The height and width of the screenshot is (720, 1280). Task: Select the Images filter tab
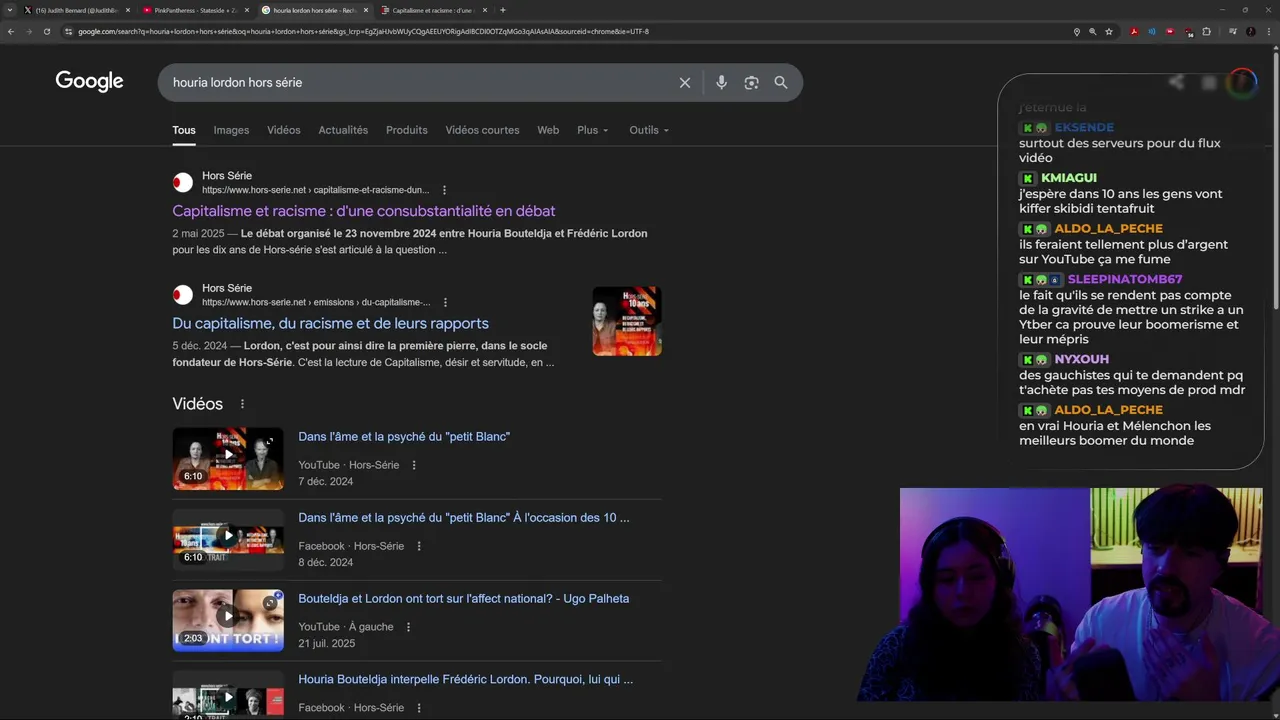pyautogui.click(x=231, y=130)
